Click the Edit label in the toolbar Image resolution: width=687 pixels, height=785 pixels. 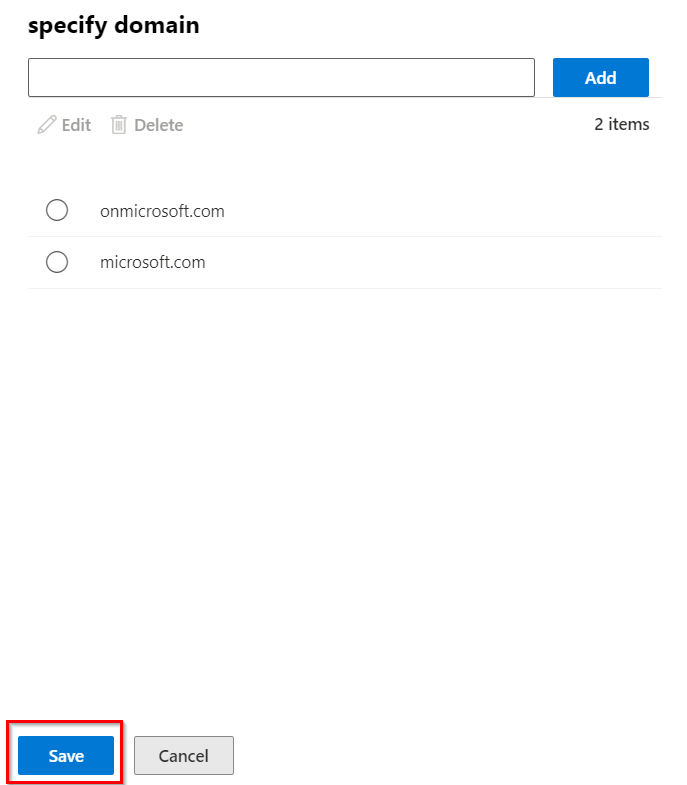(76, 125)
